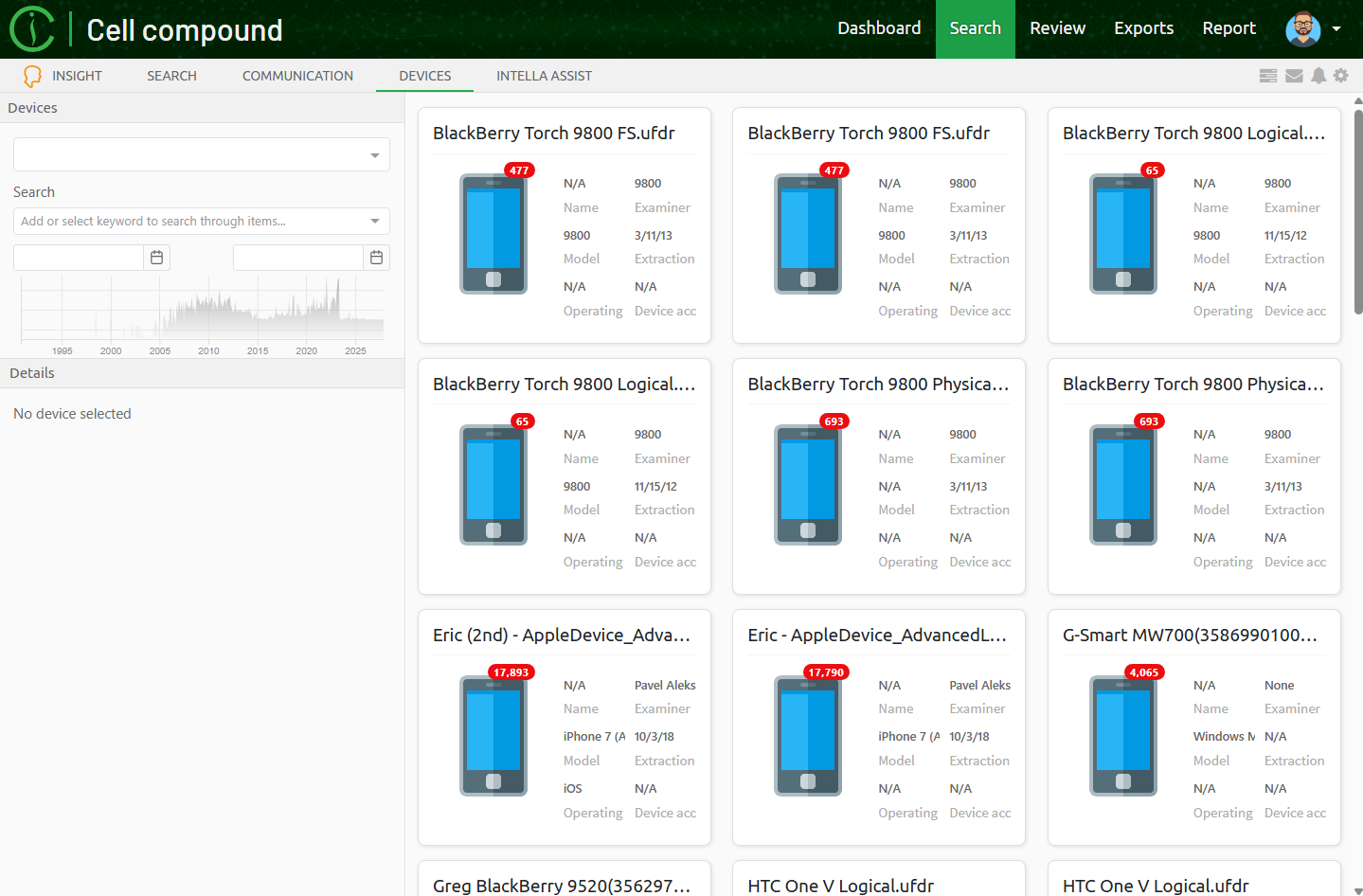This screenshot has width=1363, height=896.
Task: Open the Report page
Action: click(1228, 28)
